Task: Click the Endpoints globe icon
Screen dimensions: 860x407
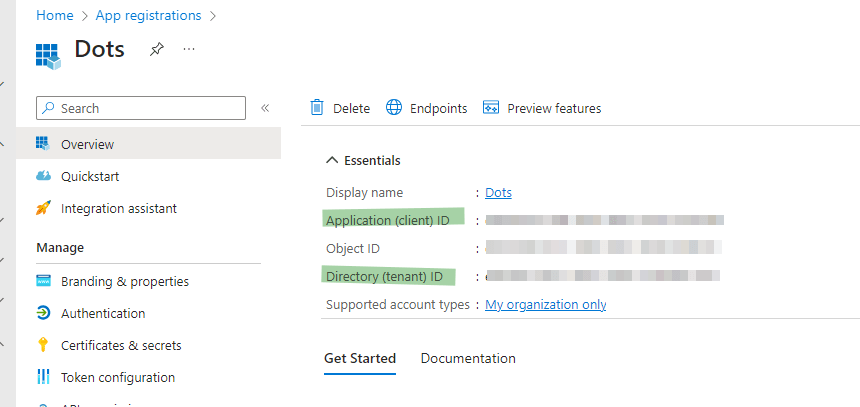Action: [394, 108]
